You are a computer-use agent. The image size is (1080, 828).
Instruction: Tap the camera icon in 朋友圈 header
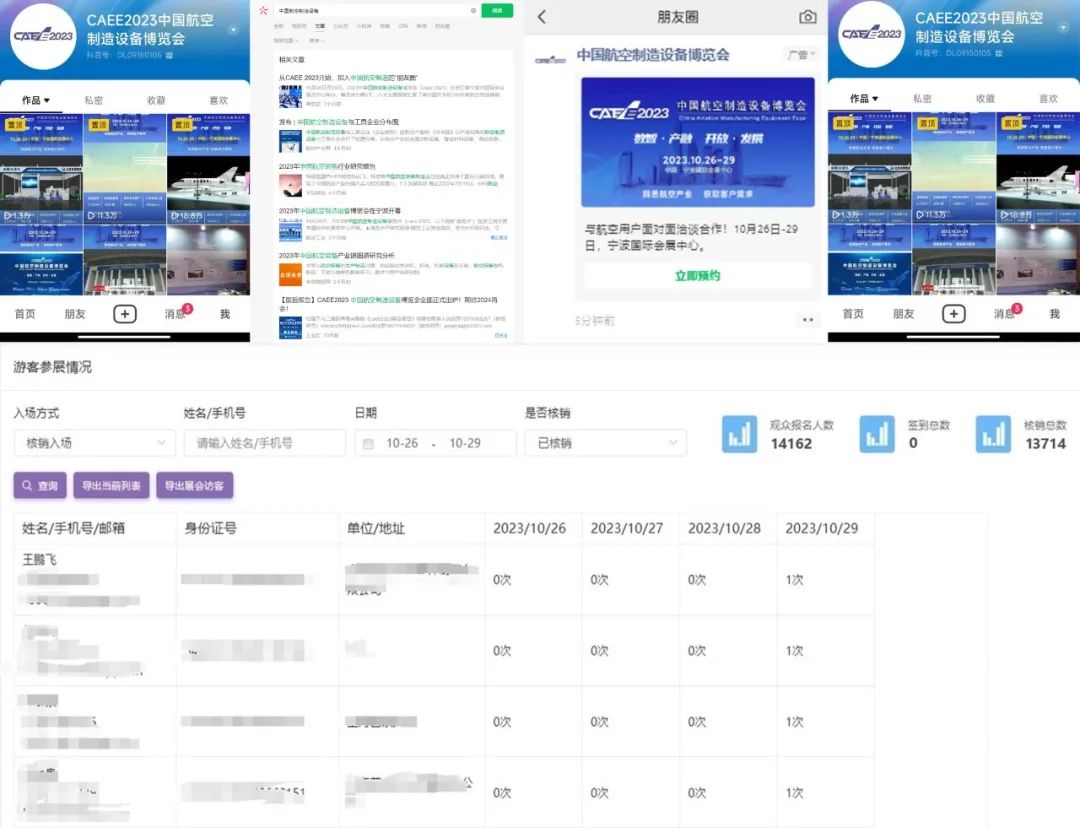coord(807,17)
